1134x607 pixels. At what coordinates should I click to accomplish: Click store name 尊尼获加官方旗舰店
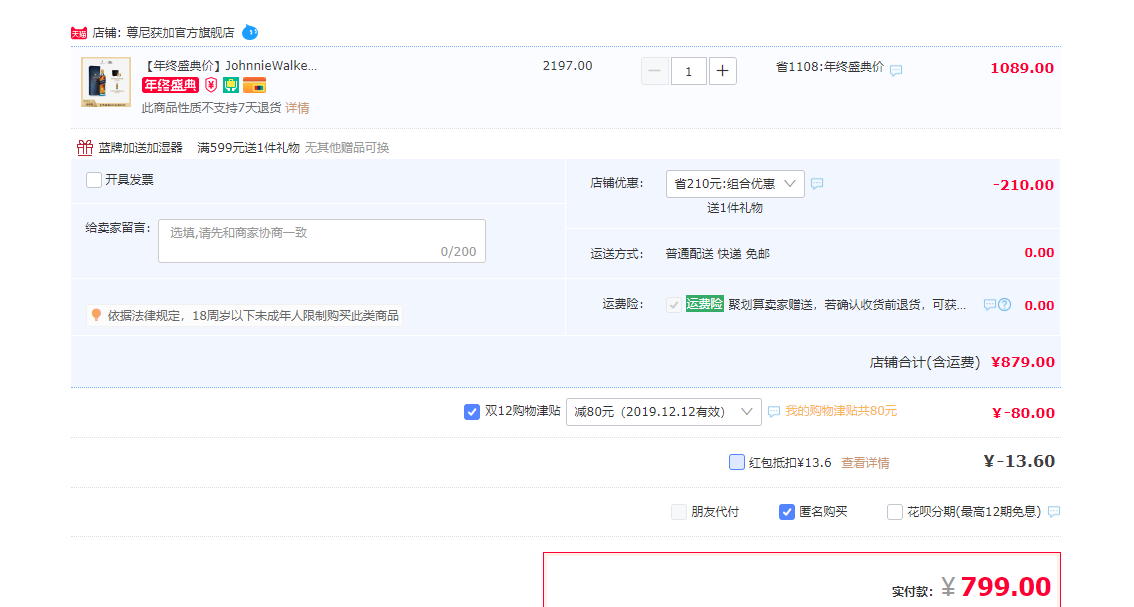coord(181,33)
